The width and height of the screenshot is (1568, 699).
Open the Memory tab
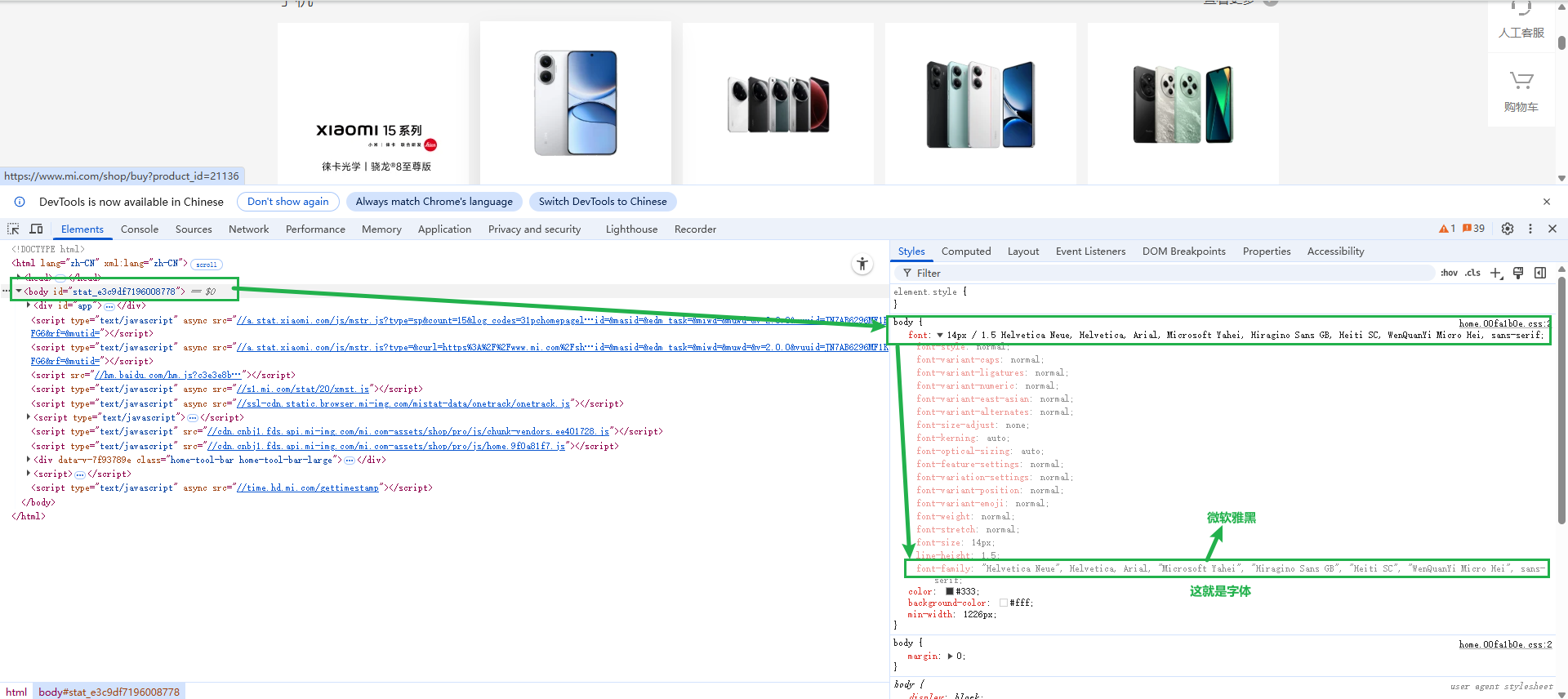[381, 229]
